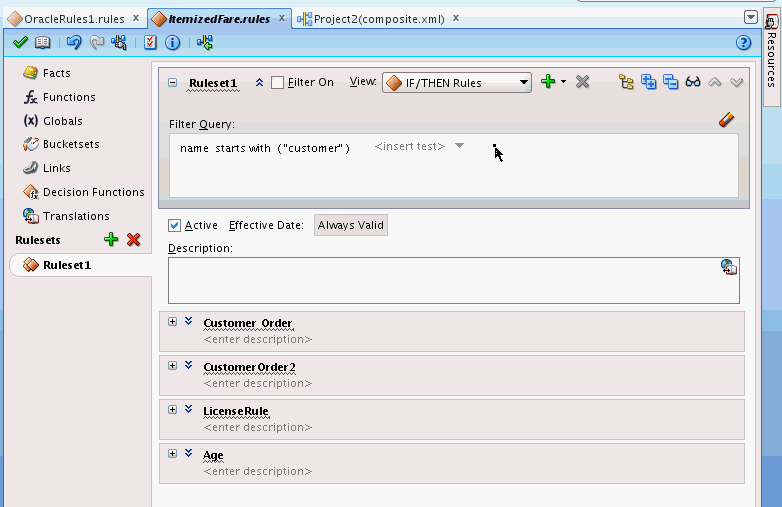Edit the Ruleset1 name in header

tap(213, 83)
